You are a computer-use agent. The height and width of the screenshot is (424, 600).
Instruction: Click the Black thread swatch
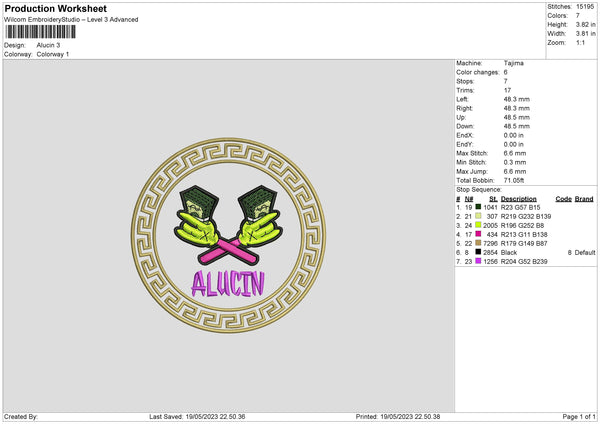coord(478,252)
